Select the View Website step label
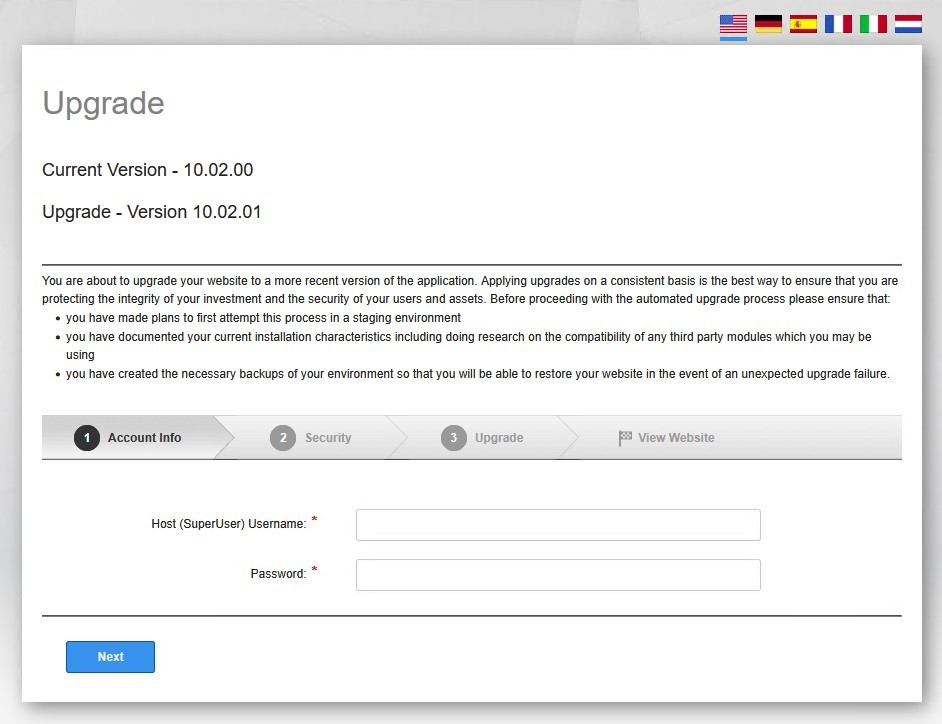942x724 pixels. (x=676, y=438)
